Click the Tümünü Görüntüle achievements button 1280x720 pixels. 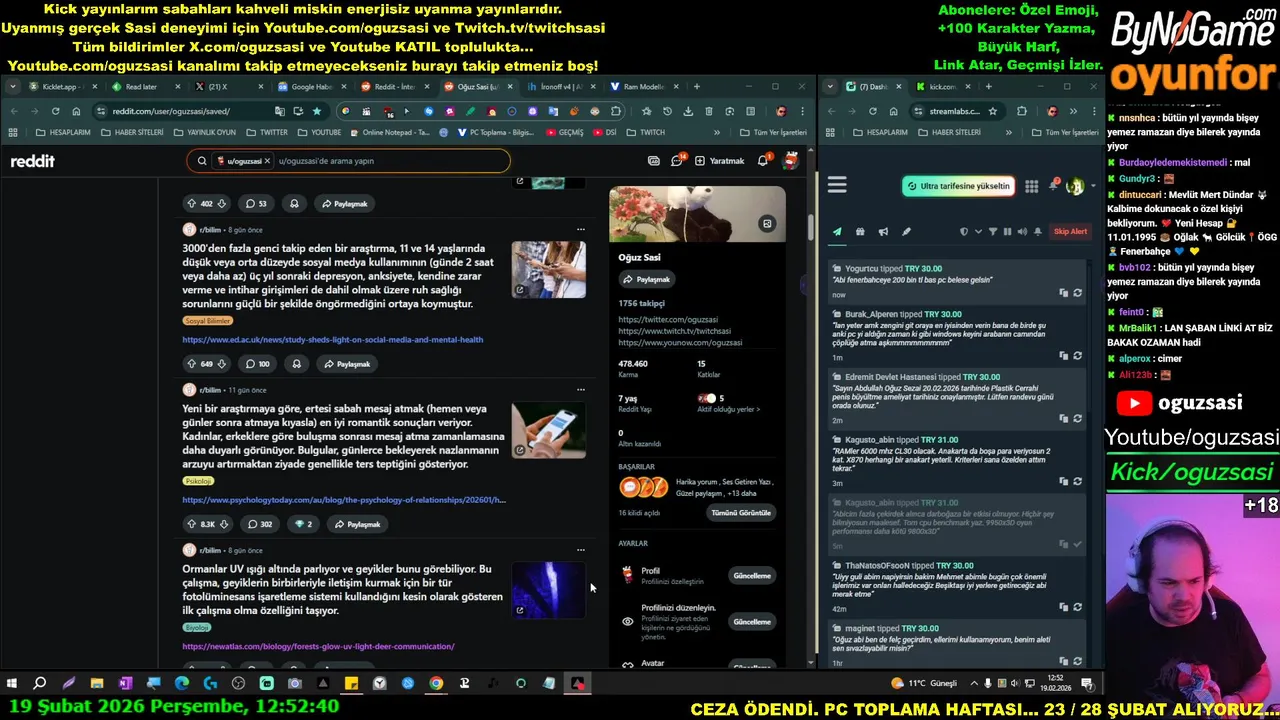[x=741, y=513]
